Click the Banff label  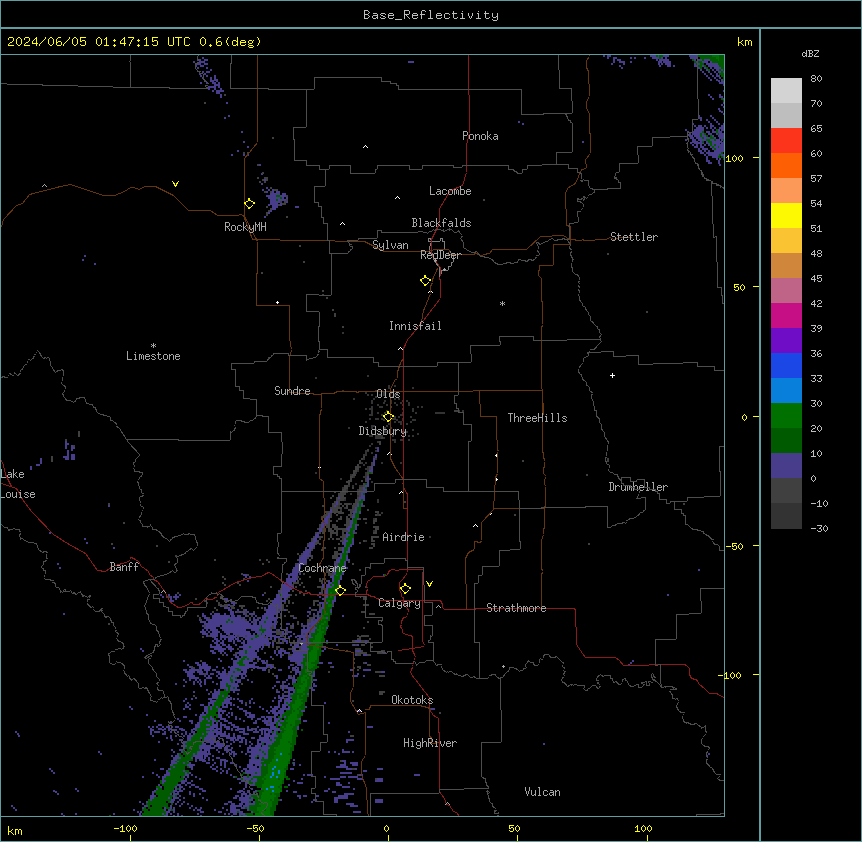pyautogui.click(x=124, y=567)
